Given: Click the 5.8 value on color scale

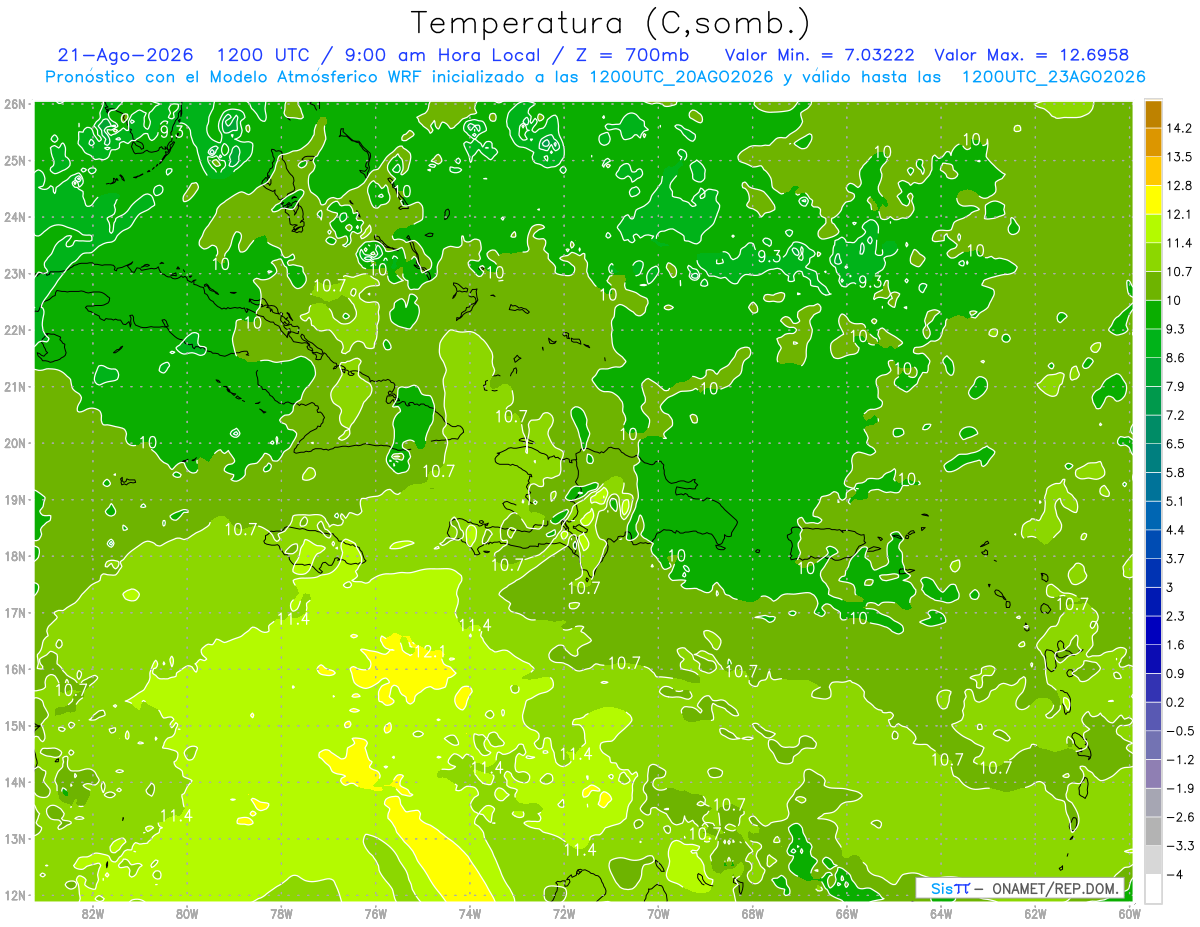Looking at the screenshot, I should [1176, 472].
